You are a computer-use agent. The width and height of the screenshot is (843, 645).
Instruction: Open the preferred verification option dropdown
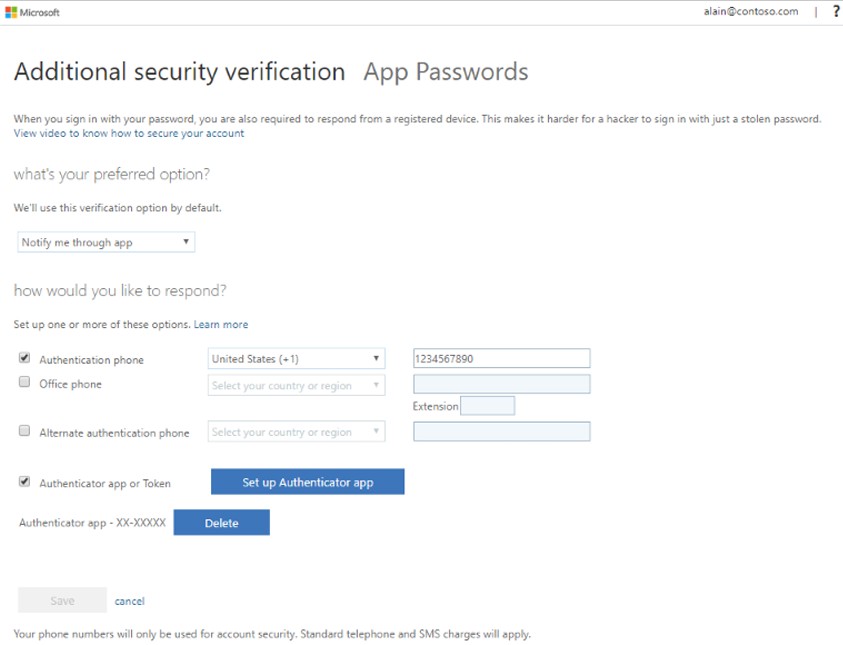coord(106,242)
